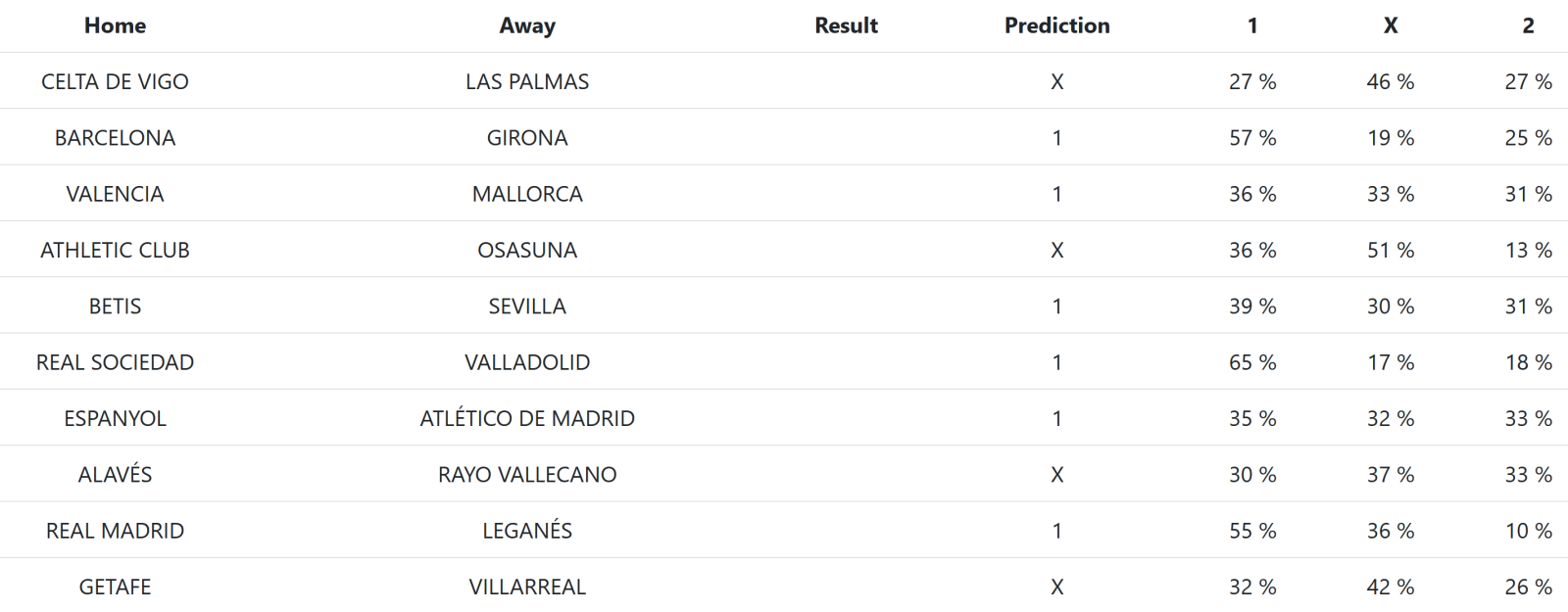Click ATLÉTICO DE MADRID away cell
This screenshot has height=612, width=1568.
[x=527, y=419]
